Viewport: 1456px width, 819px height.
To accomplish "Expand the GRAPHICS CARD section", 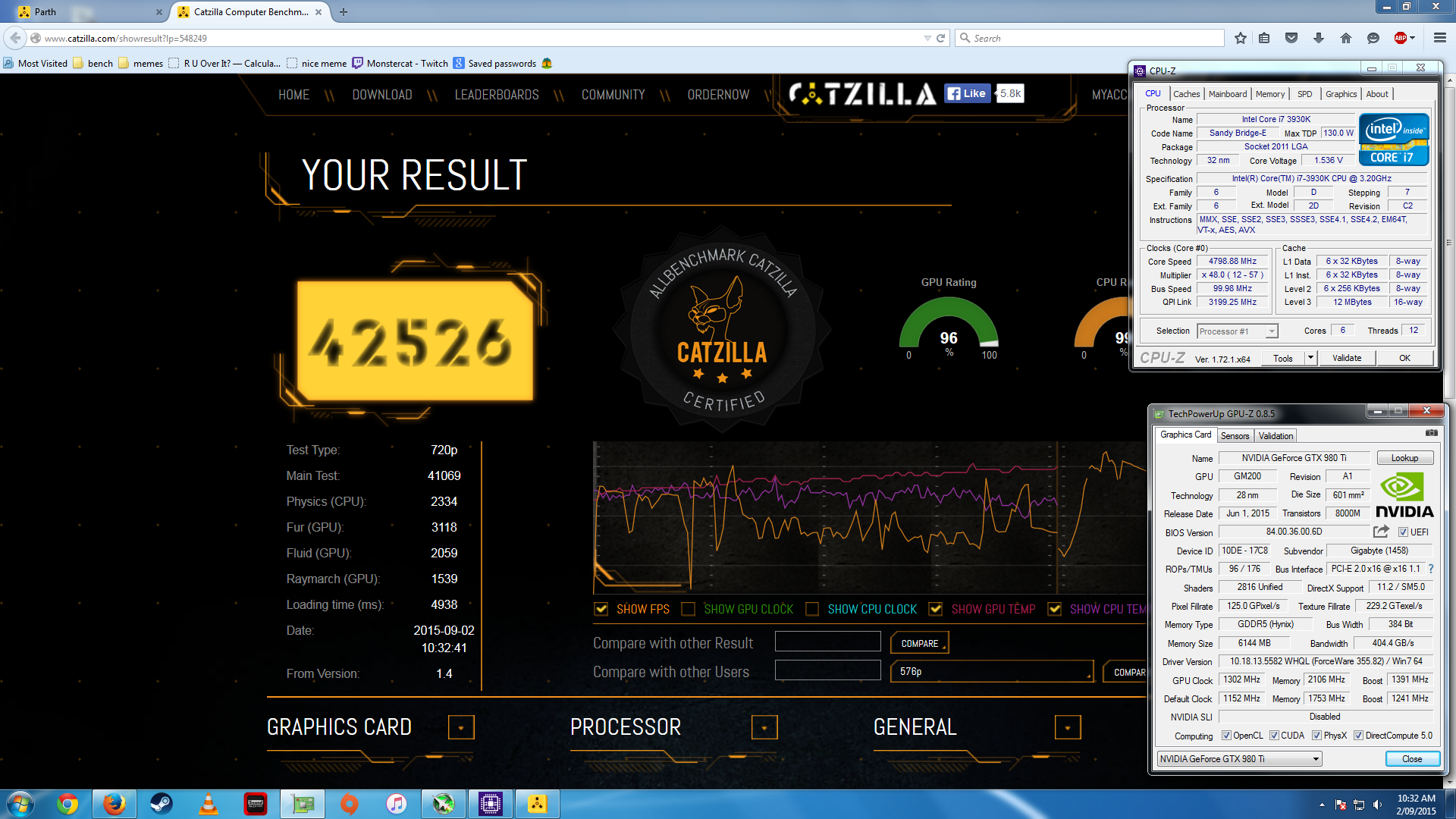I will 461,727.
